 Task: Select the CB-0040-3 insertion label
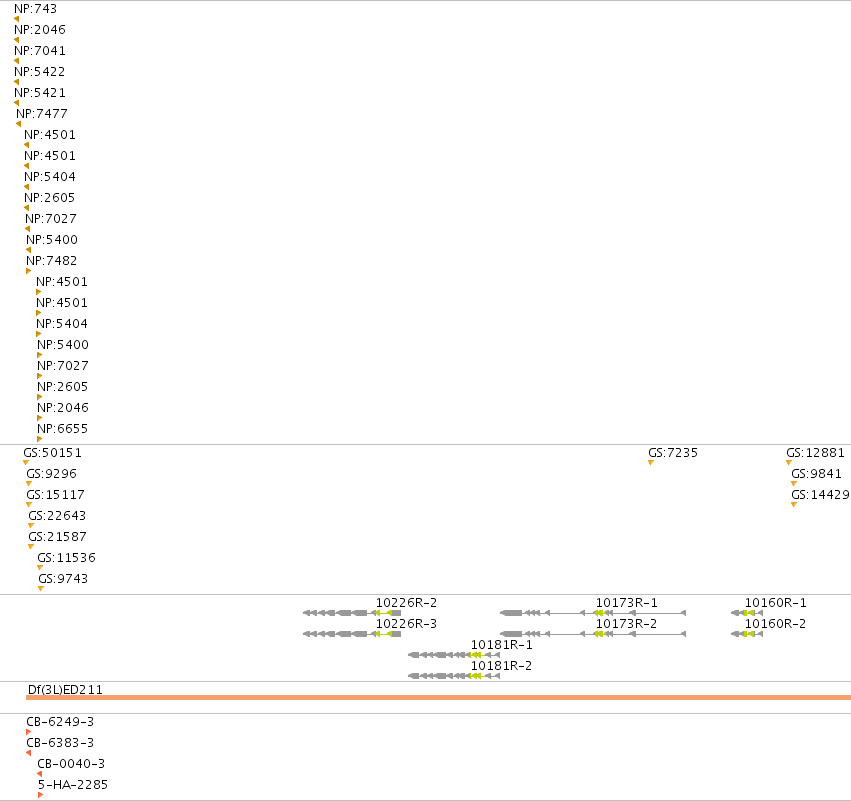tap(71, 764)
